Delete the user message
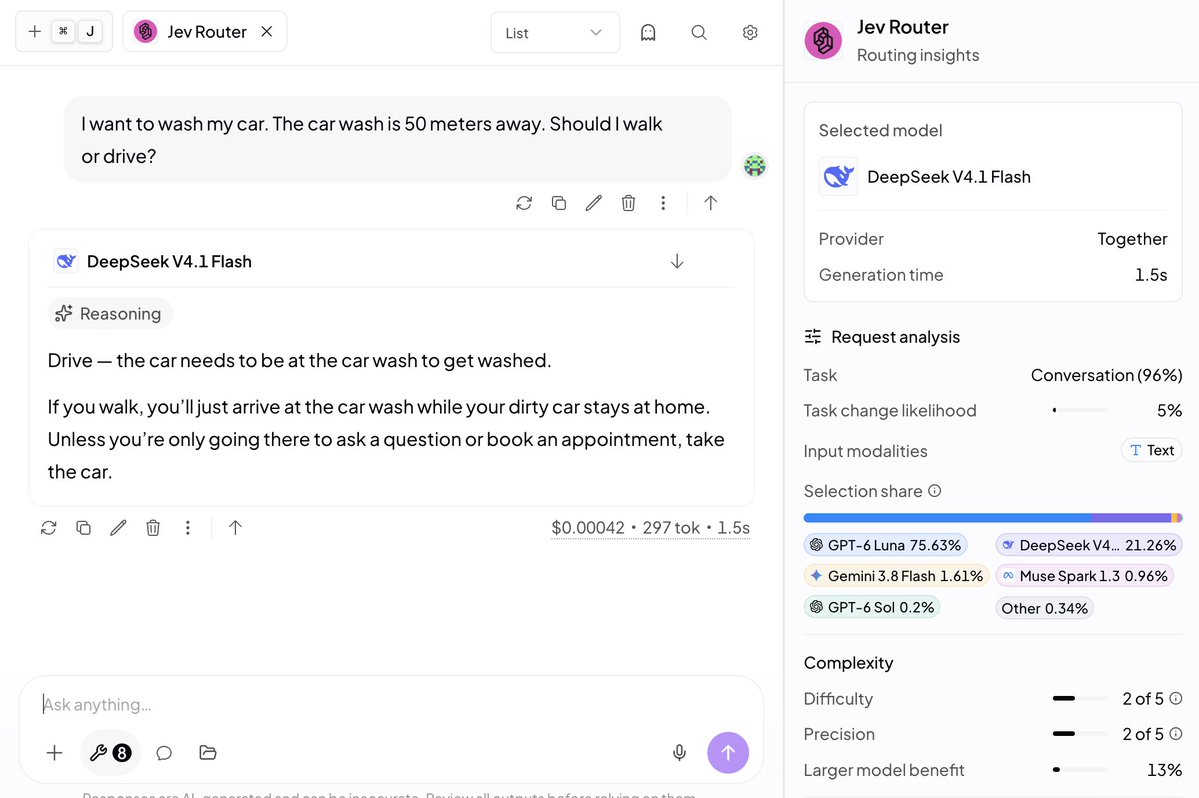Screen dimensions: 1199x798 [x=629, y=203]
